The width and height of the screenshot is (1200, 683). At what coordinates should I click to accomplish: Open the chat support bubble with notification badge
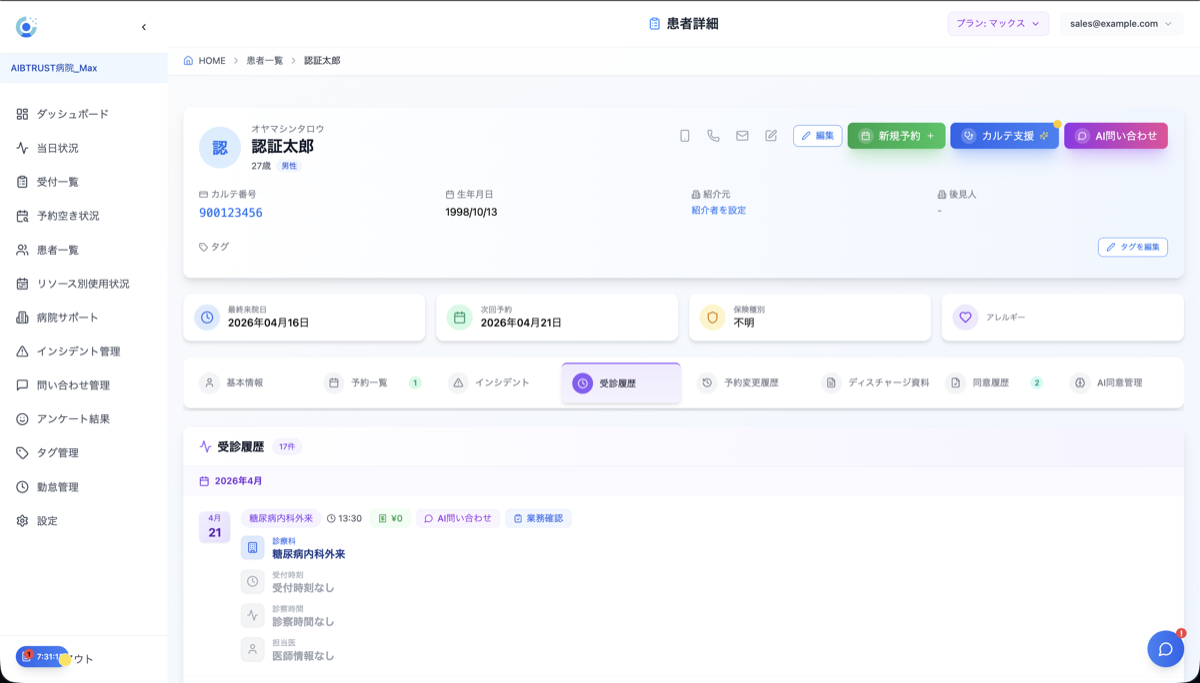[x=1165, y=648]
